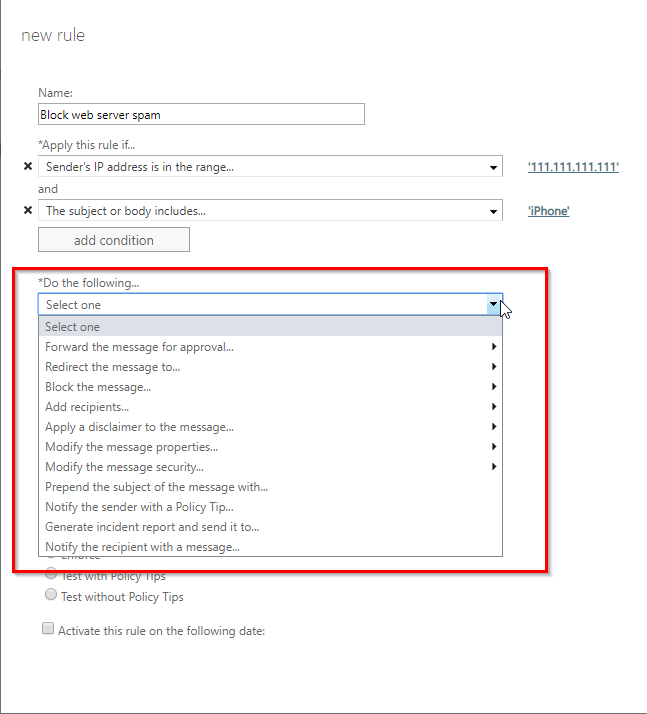Select the Test without Policy Tips option
Viewport: 647px width, 714px height.
pyautogui.click(x=51, y=596)
